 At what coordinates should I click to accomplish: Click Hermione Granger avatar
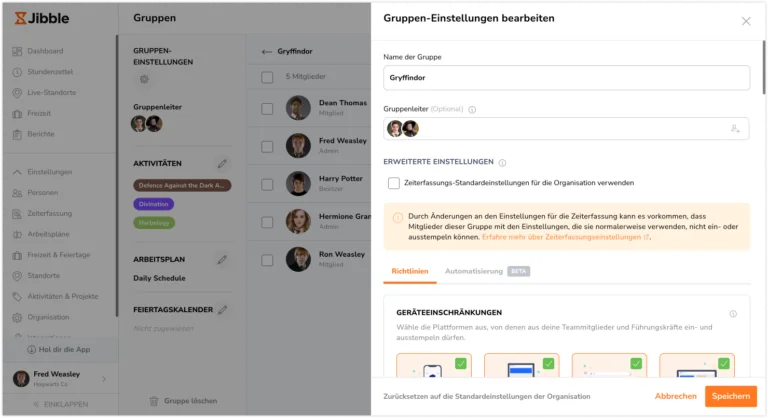(298, 221)
